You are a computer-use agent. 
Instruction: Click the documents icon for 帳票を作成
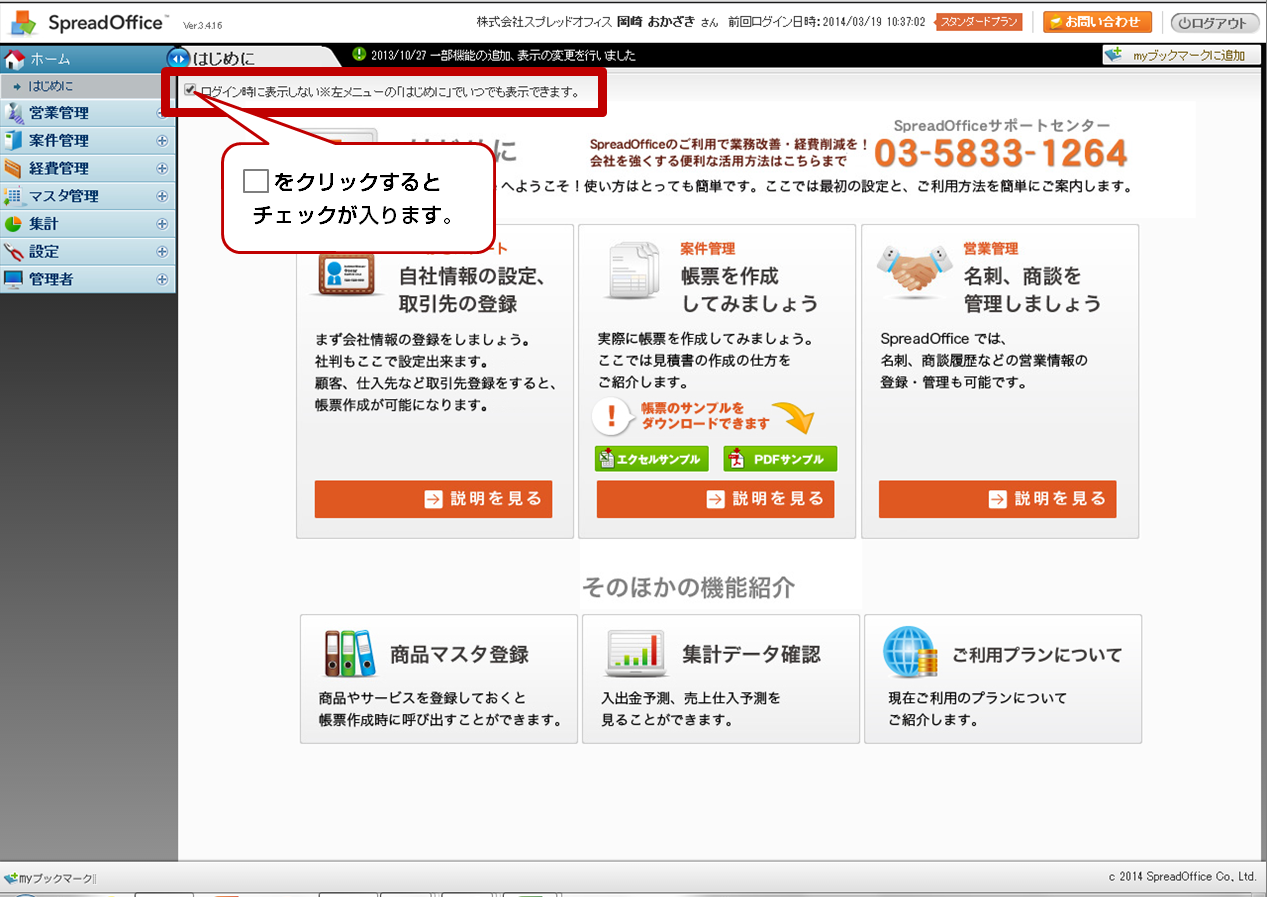[633, 270]
